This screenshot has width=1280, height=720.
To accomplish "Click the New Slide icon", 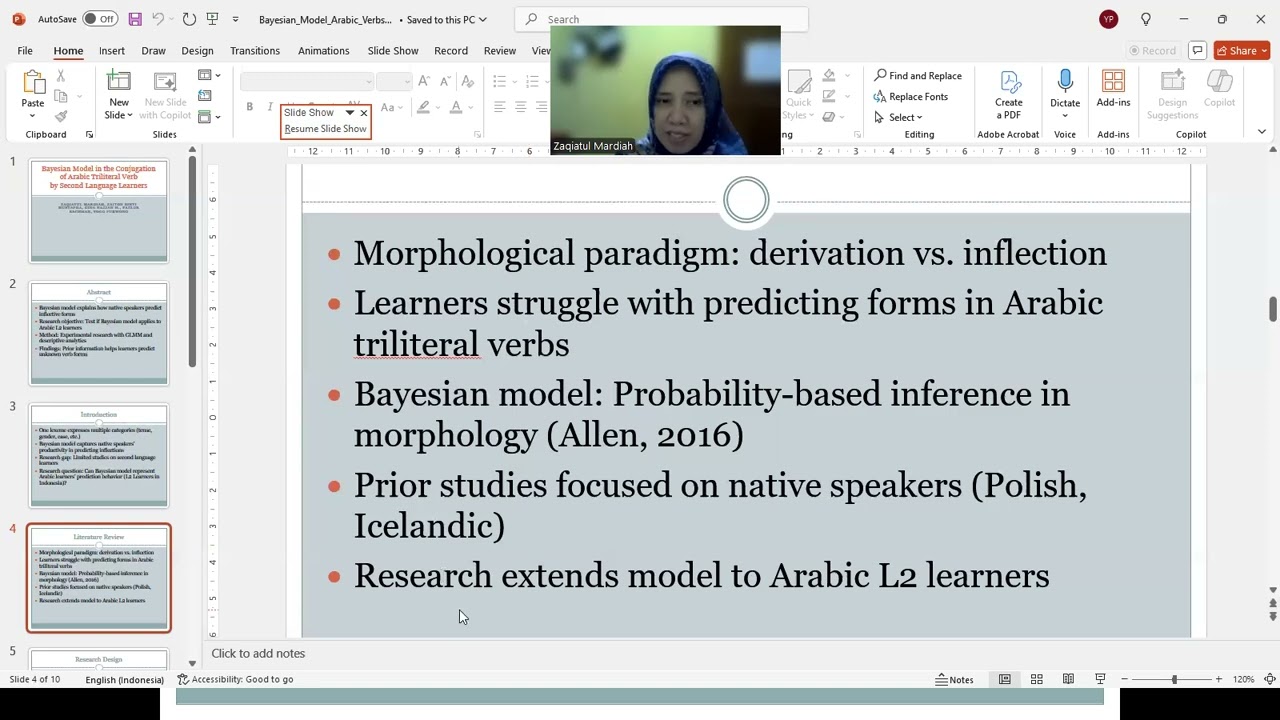I will 119,82.
